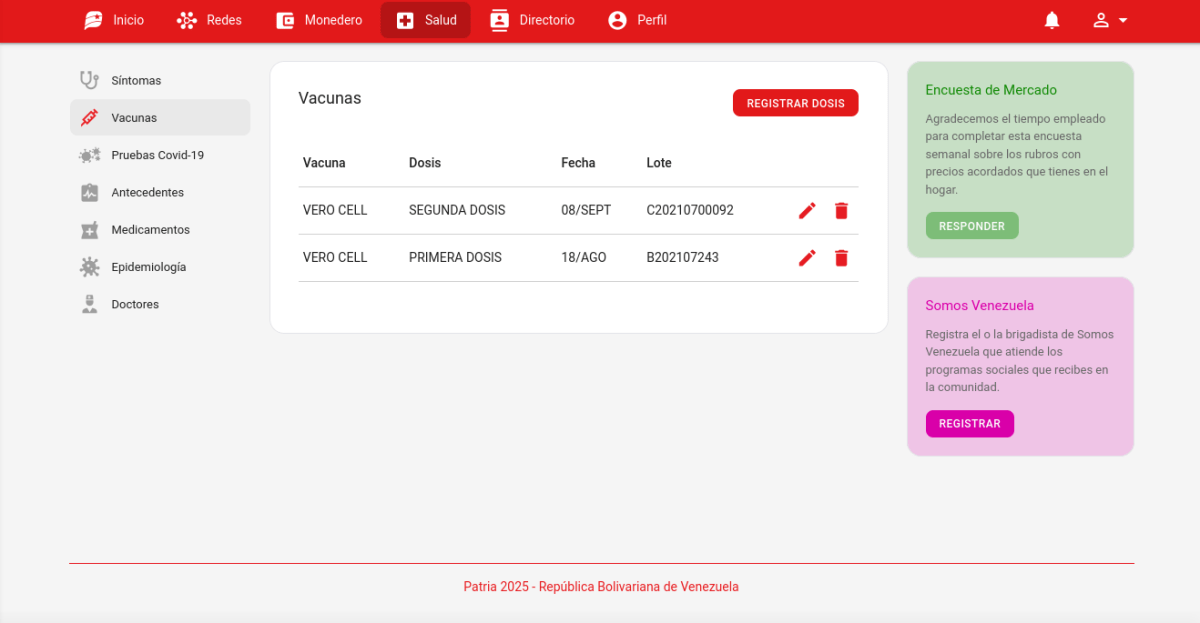Screen dimensions: 1200x623
Task: Open Directorio from the navigation bar
Action: click(532, 20)
